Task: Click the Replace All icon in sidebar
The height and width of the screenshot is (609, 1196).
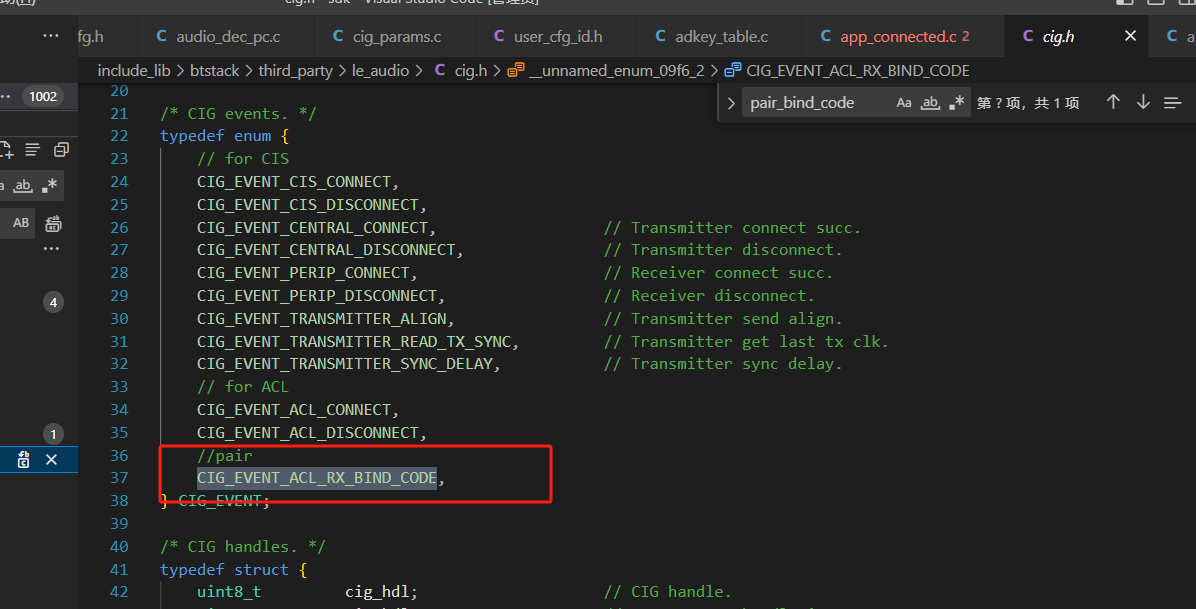Action: click(53, 224)
